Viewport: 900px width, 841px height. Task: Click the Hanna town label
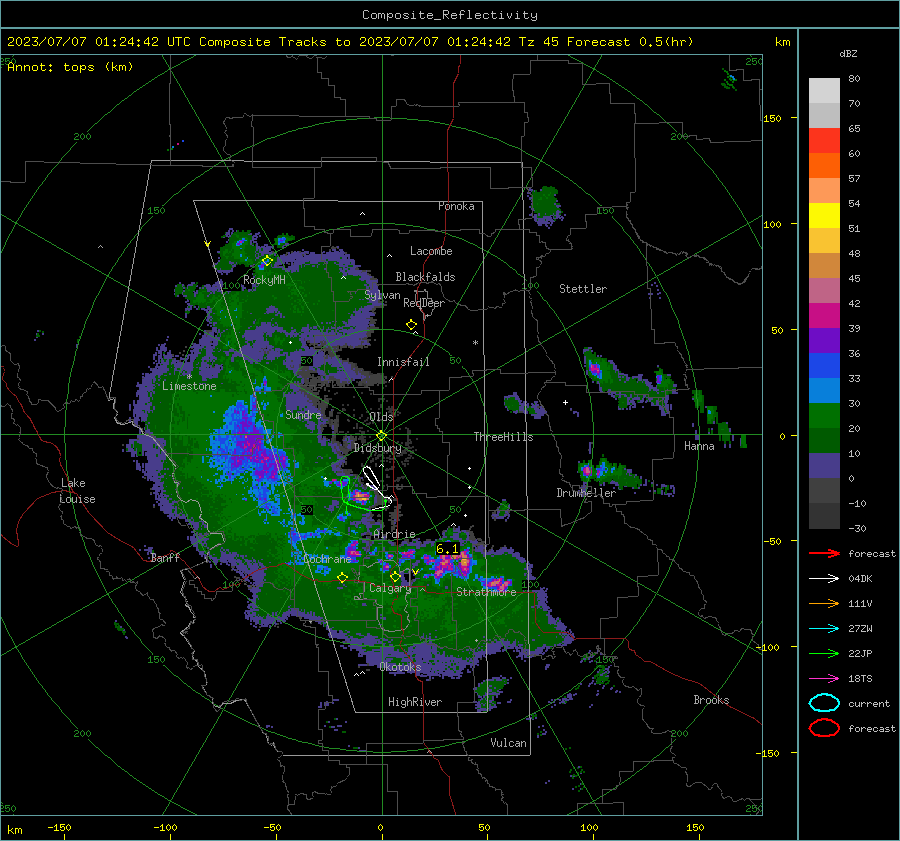click(699, 446)
